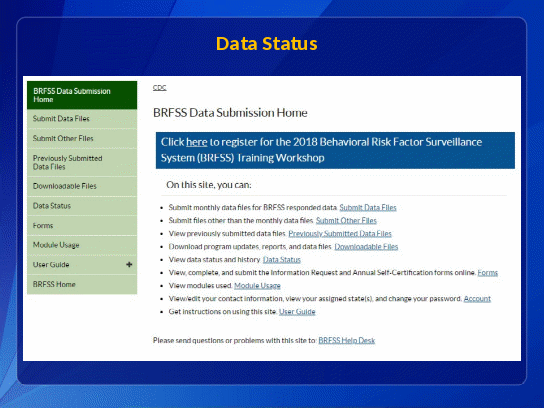
Task: Select Data Status in the sidebar
Action: [x=82, y=206]
